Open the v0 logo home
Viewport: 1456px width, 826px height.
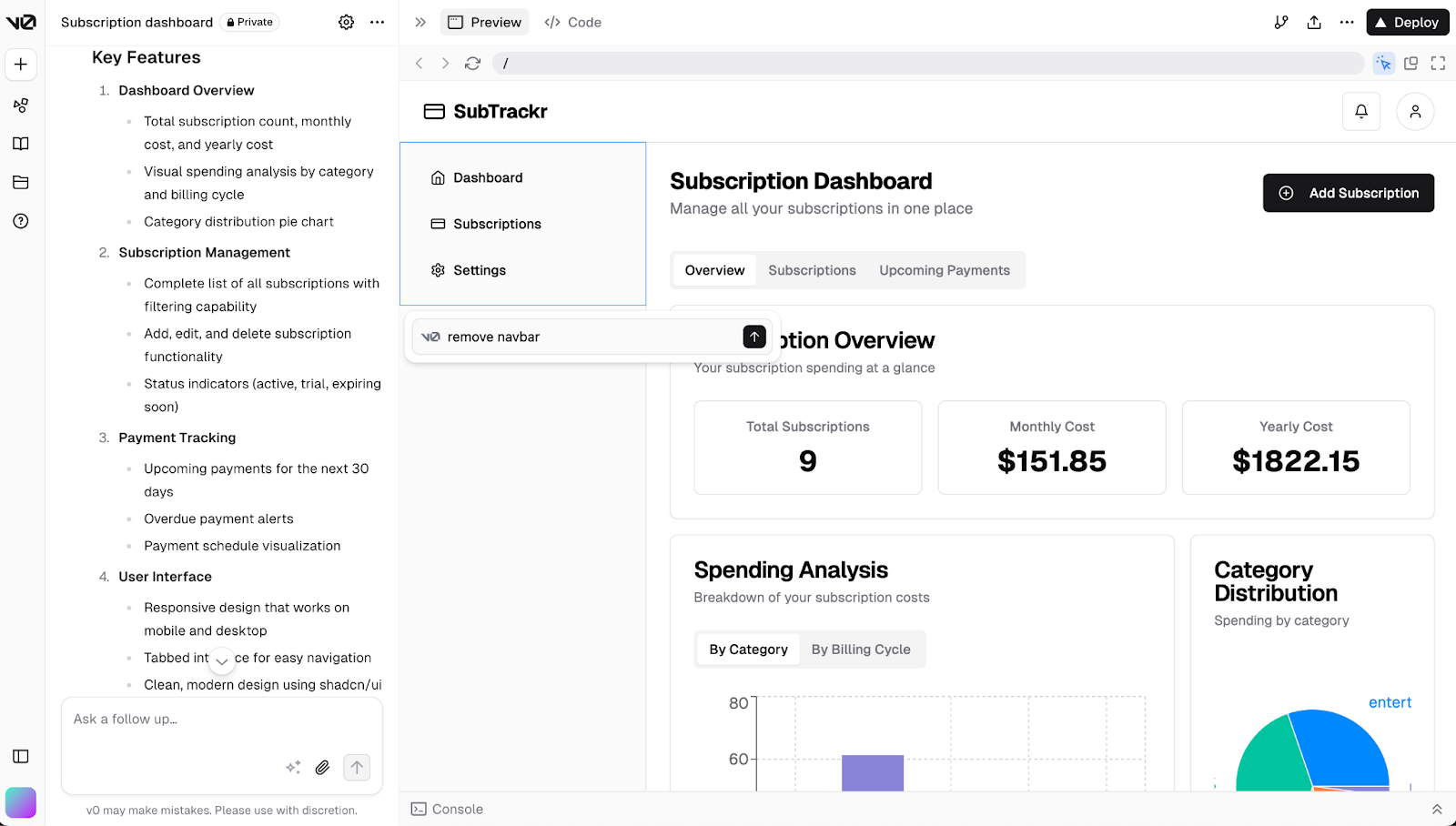[21, 22]
